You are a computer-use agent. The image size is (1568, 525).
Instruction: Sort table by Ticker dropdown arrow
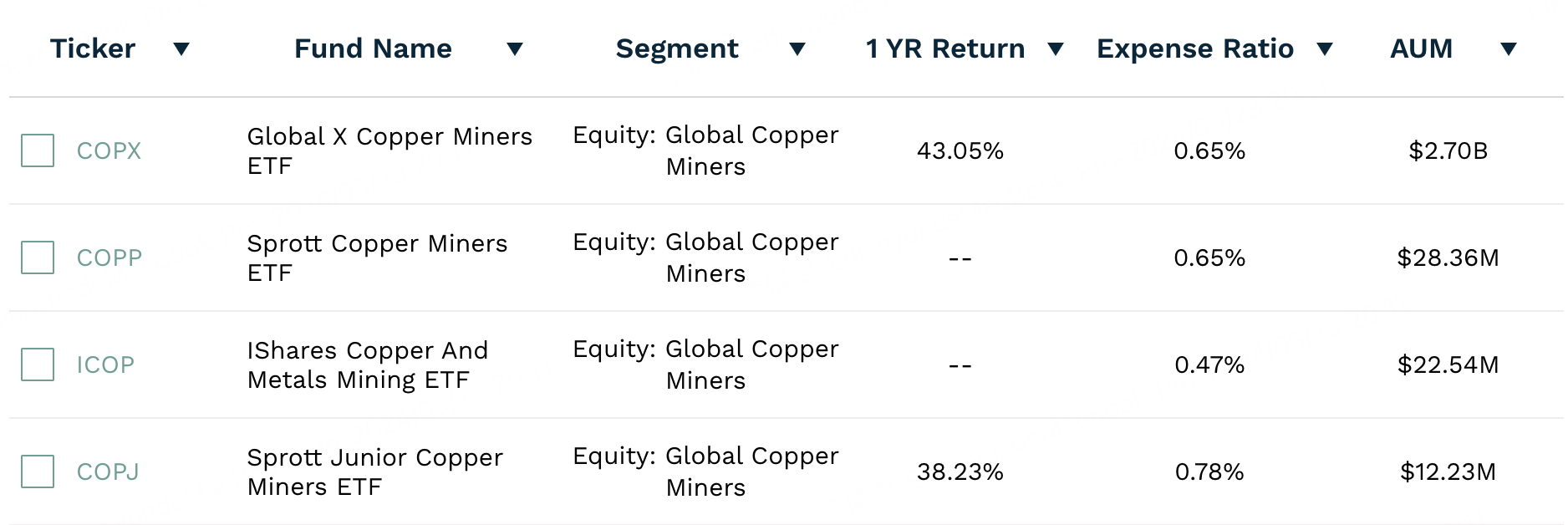tap(181, 49)
